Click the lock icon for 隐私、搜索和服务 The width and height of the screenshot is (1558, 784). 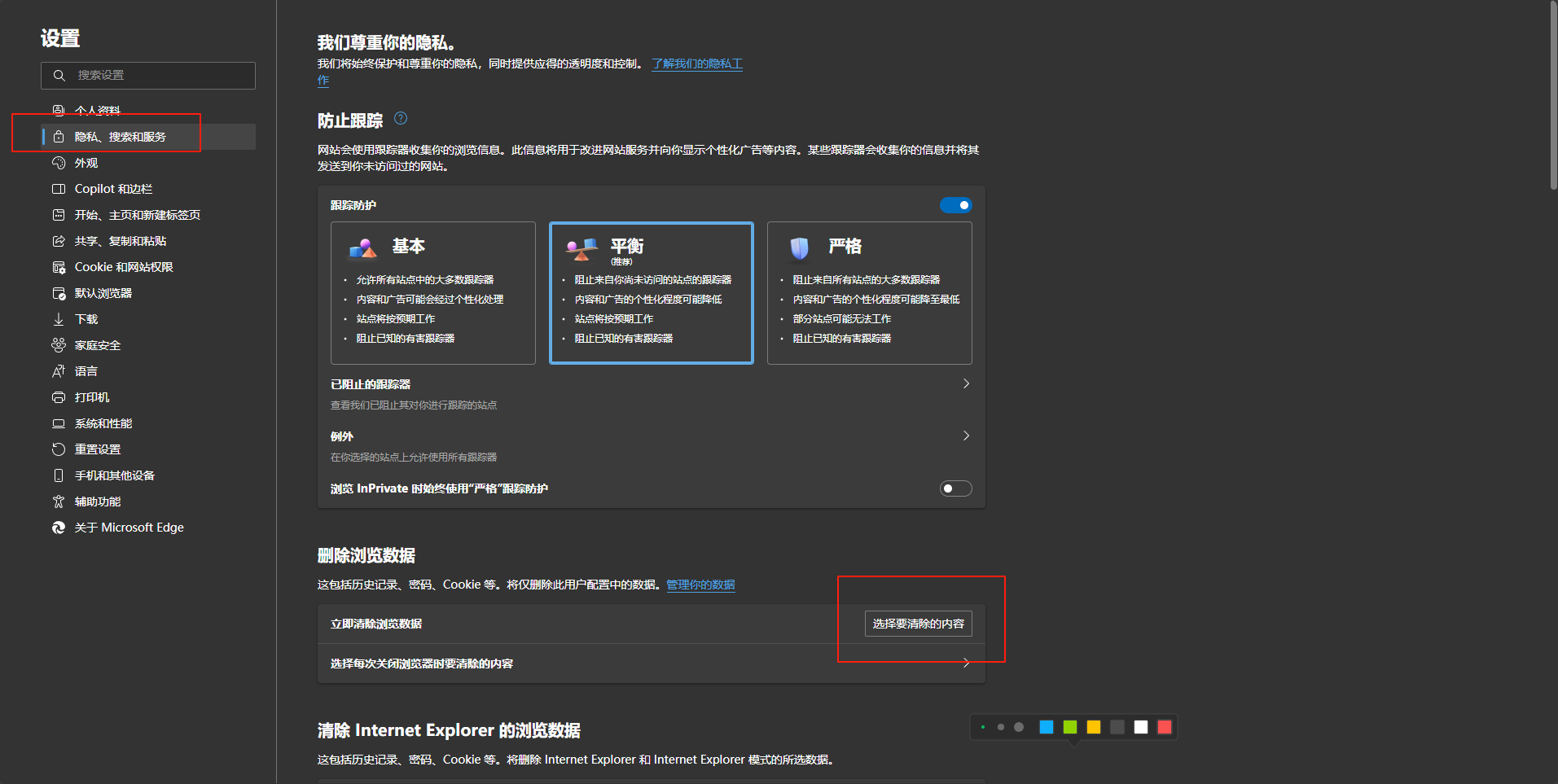[x=59, y=137]
